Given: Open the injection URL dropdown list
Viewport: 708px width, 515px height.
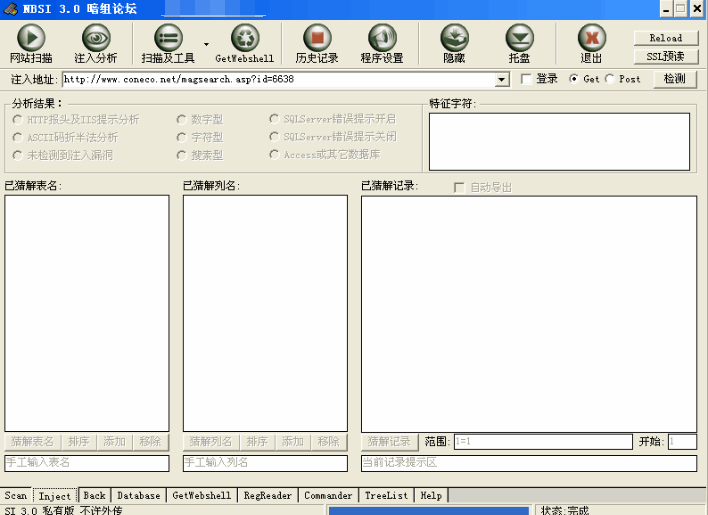Looking at the screenshot, I should click(501, 80).
